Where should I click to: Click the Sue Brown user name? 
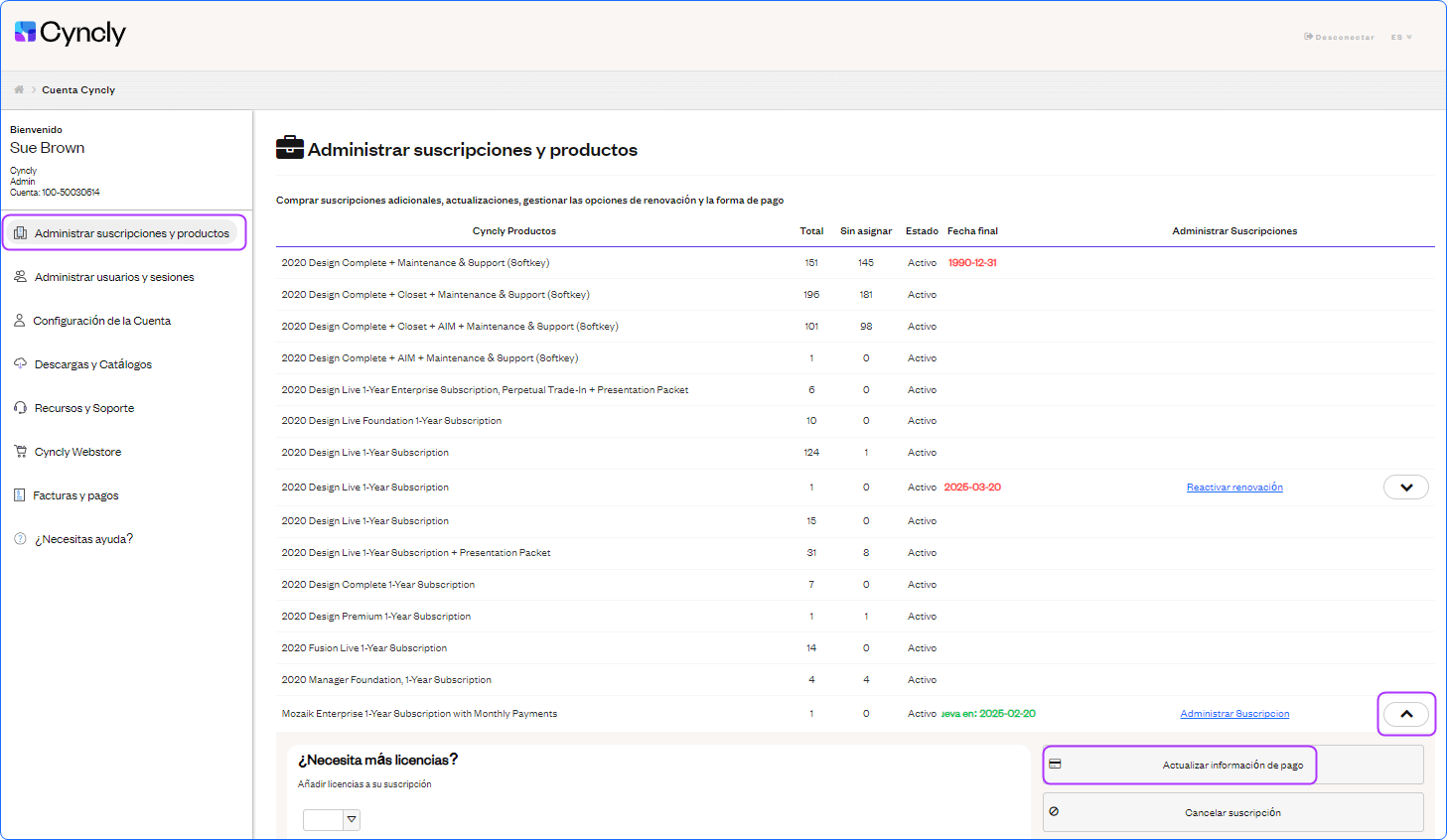tap(48, 148)
